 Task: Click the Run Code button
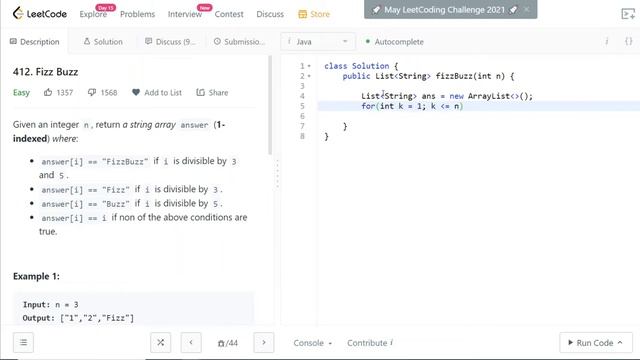coord(596,342)
